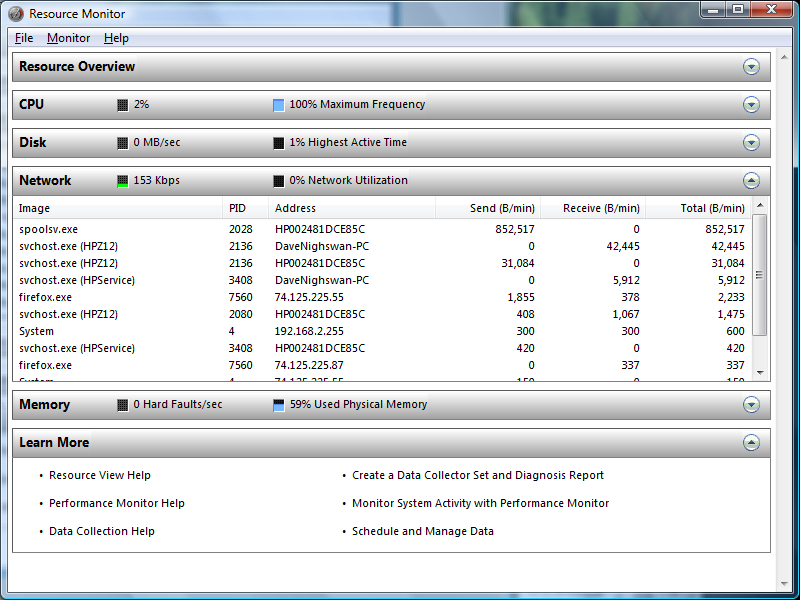The width and height of the screenshot is (800, 600).
Task: Click the light blue Maximum Frequency indicator
Action: 279,105
